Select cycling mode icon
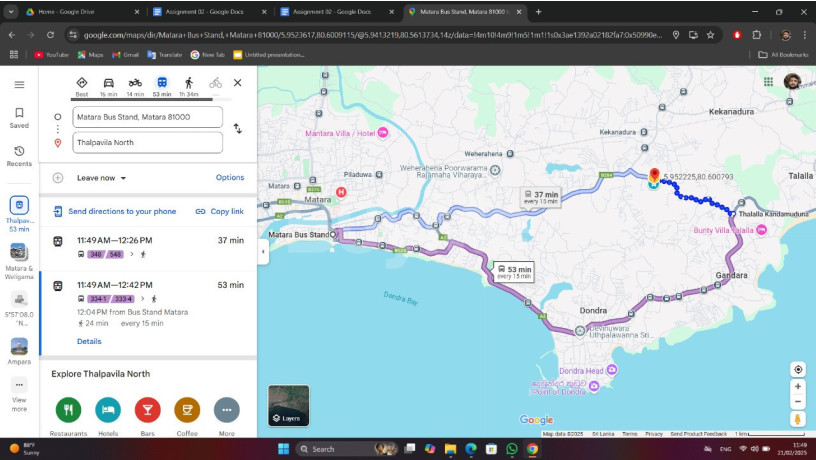The height and width of the screenshot is (460, 816). [215, 83]
